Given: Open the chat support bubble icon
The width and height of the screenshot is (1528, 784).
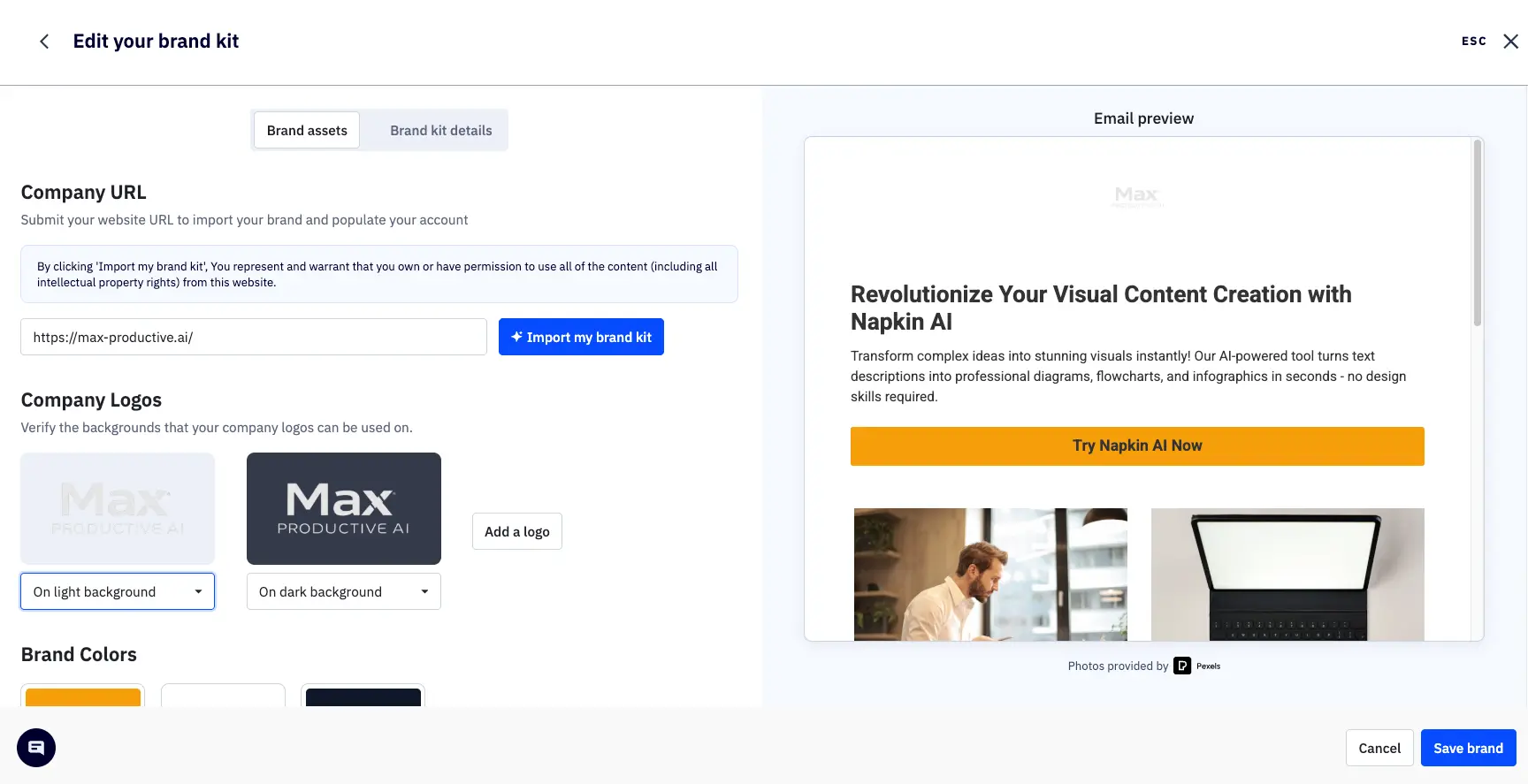Looking at the screenshot, I should click(36, 748).
